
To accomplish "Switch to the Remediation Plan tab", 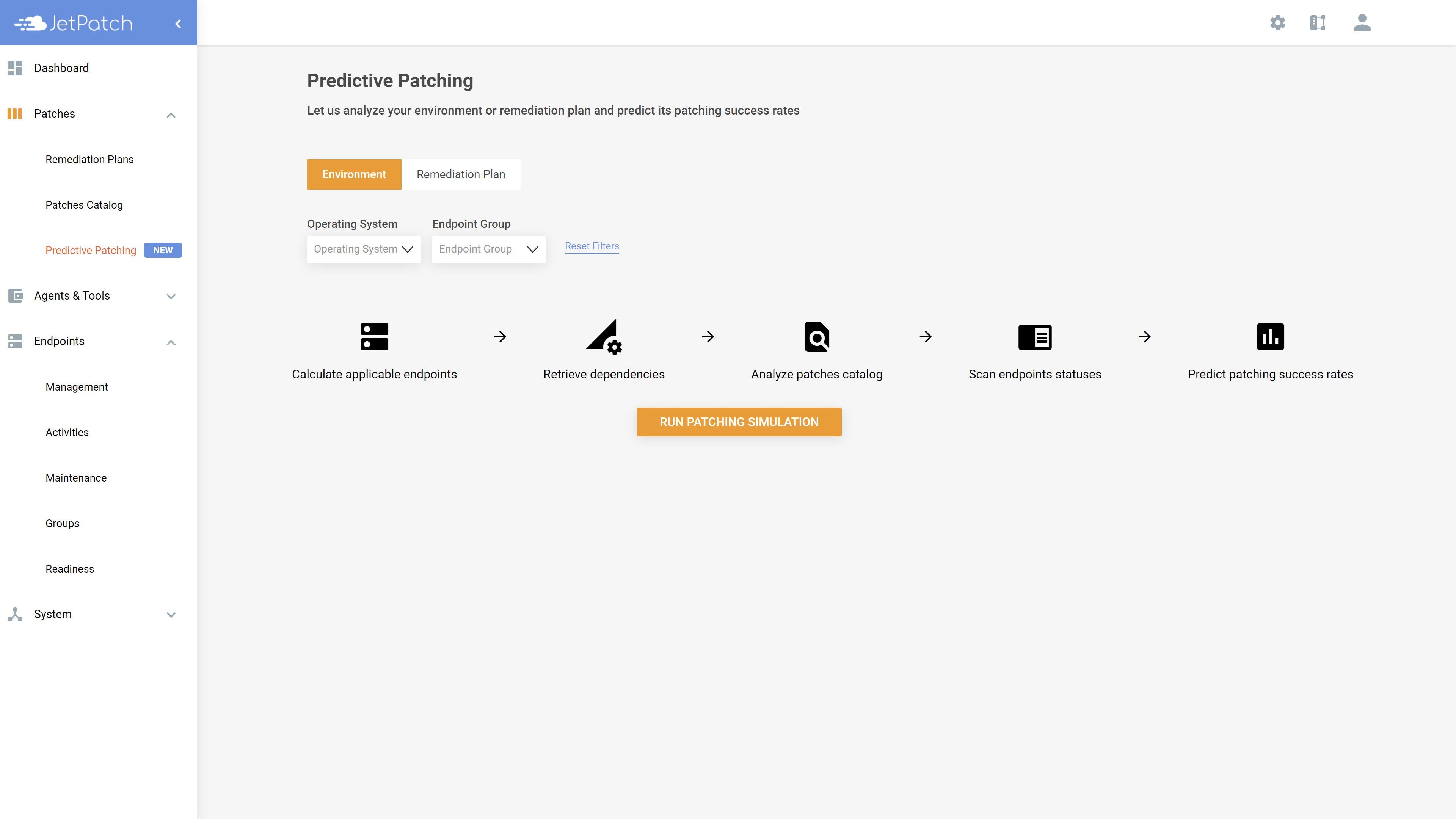I will [x=461, y=174].
